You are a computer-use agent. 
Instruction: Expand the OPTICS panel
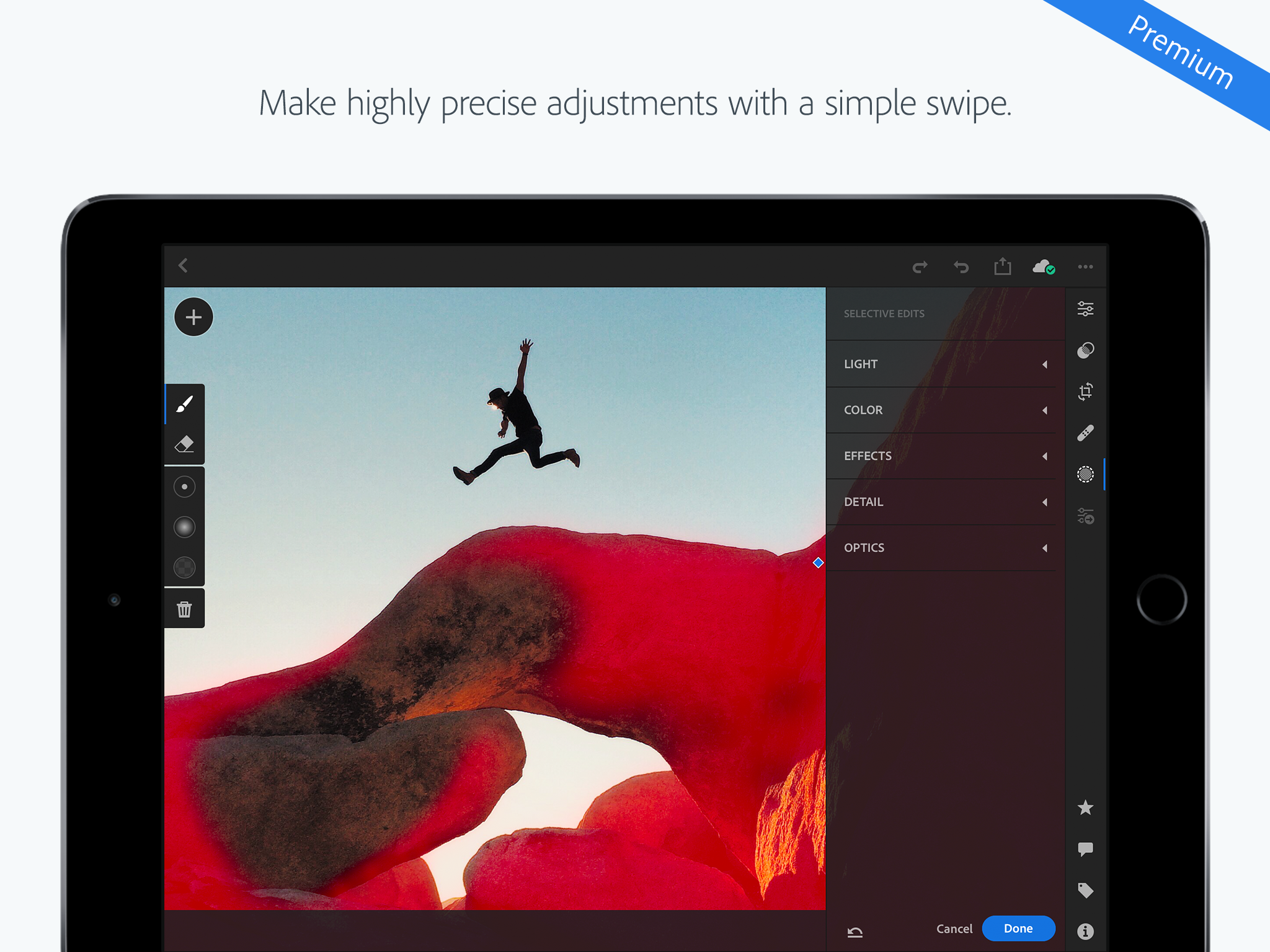pyautogui.click(x=941, y=547)
